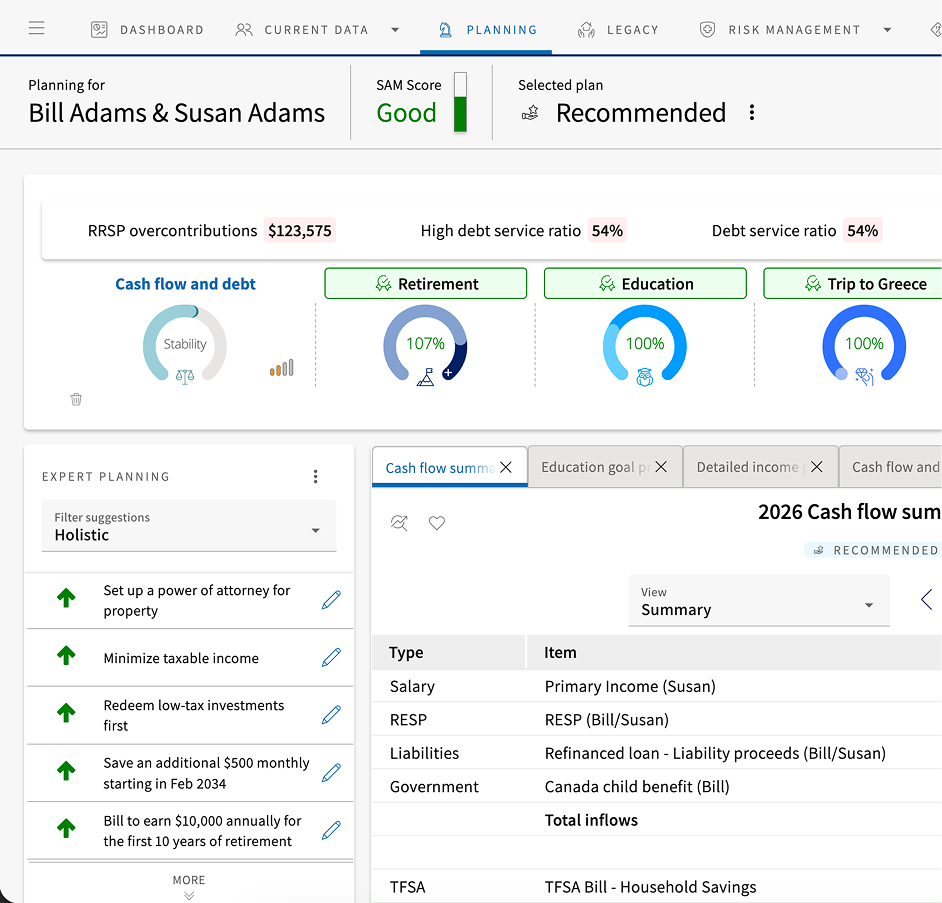Click the Legacy hands icon

point(586,29)
